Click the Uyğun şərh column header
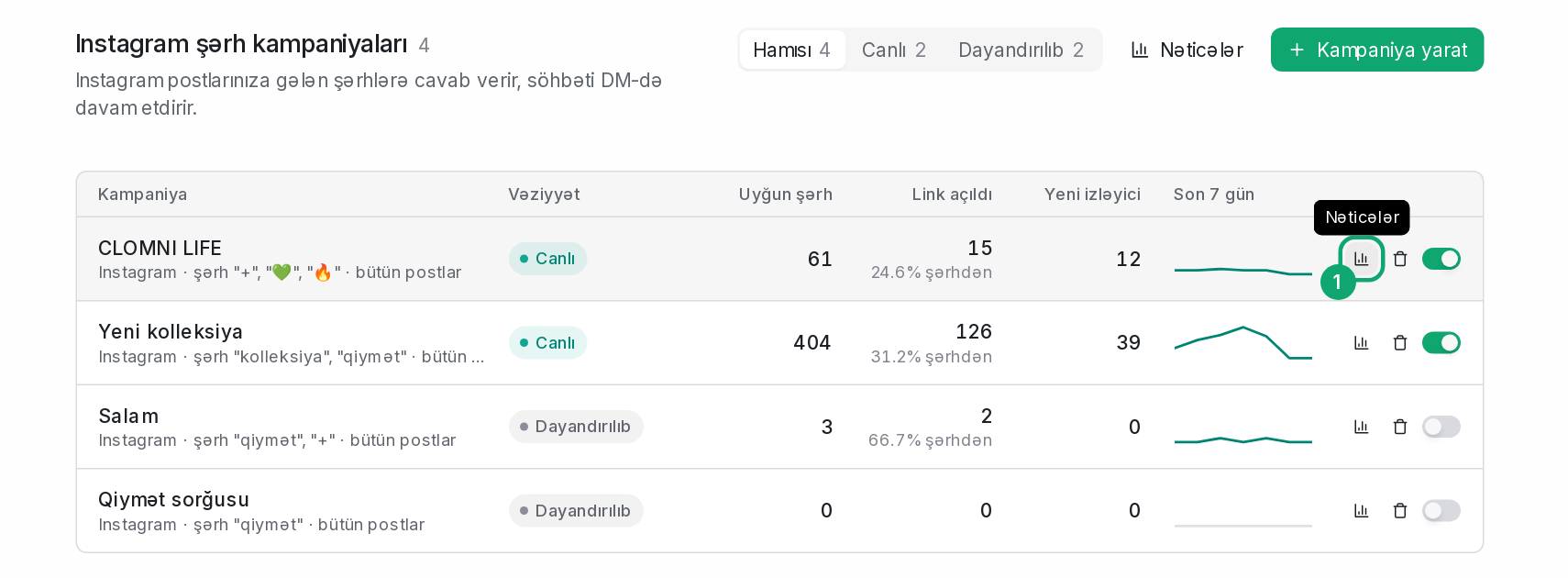Screen dimensions: 1568x578 786,195
